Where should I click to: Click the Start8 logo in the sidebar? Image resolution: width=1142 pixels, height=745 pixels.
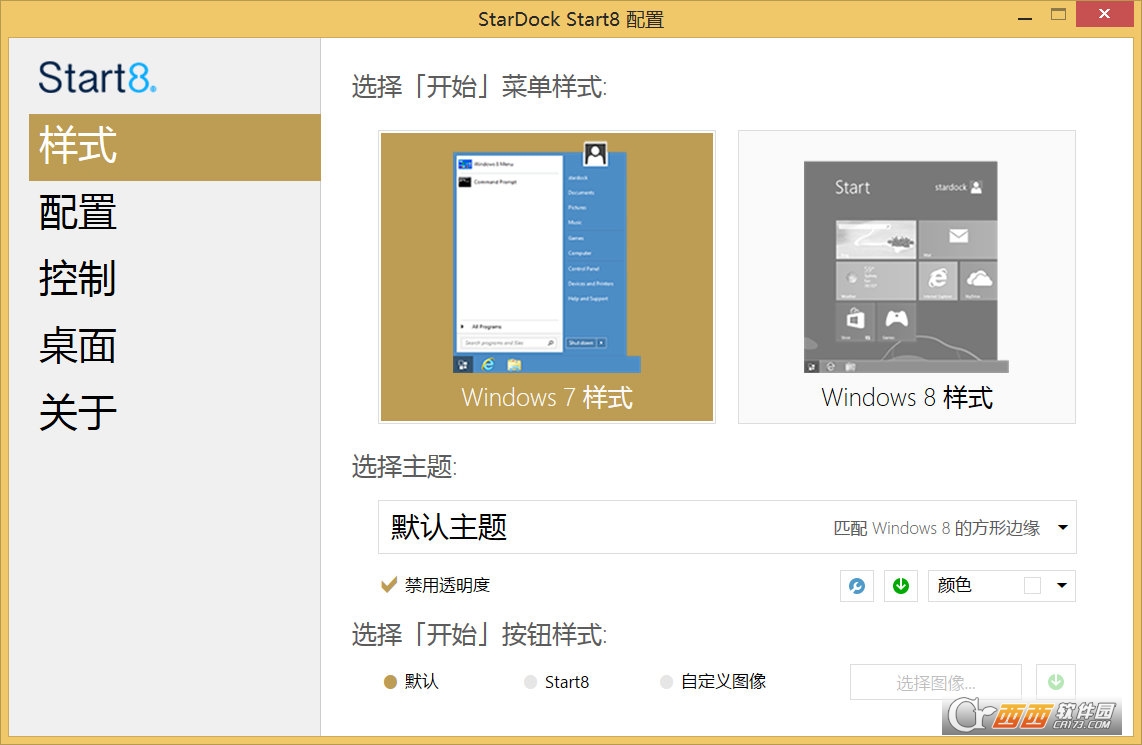point(97,78)
